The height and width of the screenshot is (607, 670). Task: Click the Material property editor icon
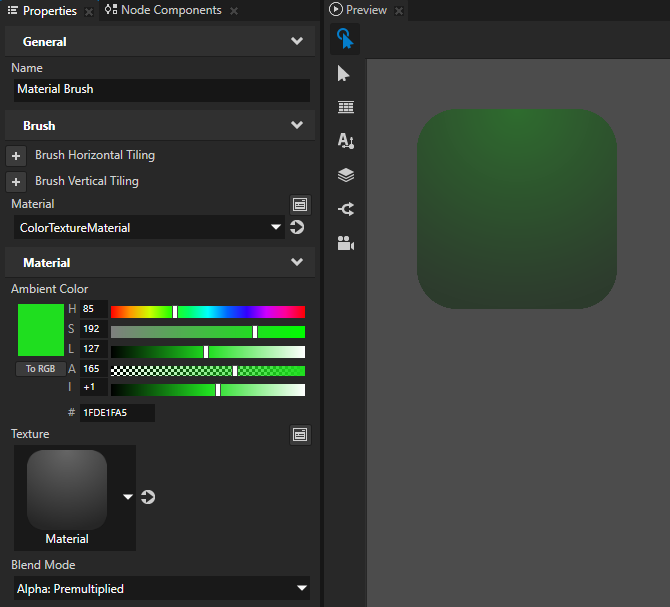300,205
